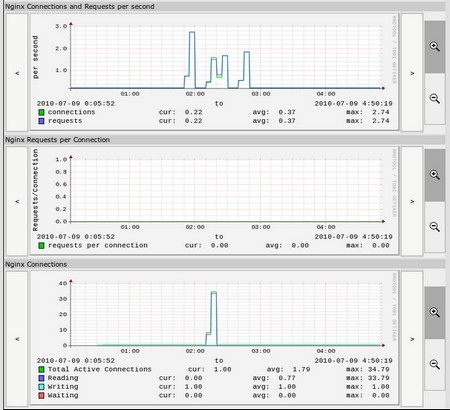Zoom in on Nginx Connections graph
This screenshot has height=410, width=450.
435,312
